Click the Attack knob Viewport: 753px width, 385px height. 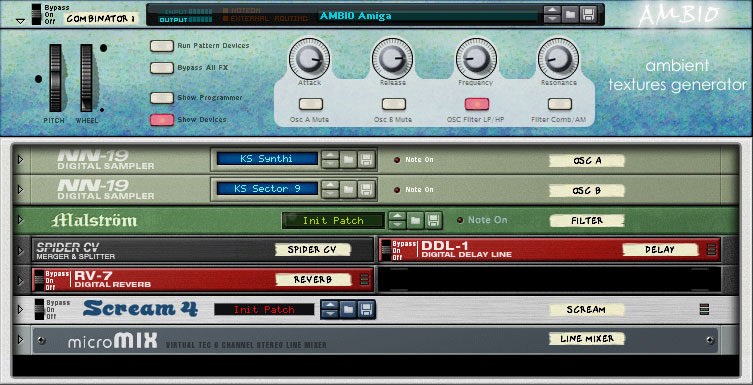pos(309,59)
